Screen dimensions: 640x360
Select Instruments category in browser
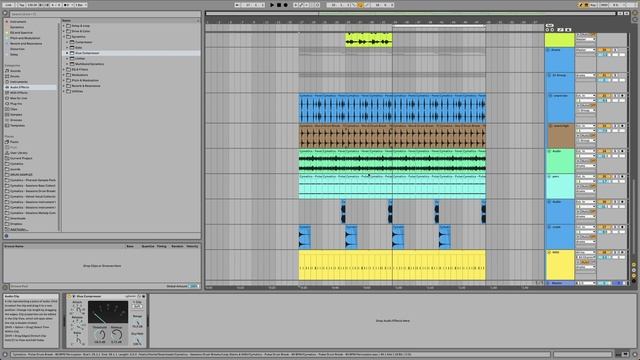(19, 82)
